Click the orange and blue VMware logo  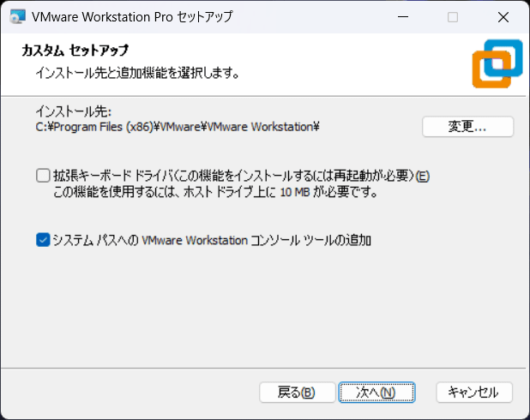497,64
